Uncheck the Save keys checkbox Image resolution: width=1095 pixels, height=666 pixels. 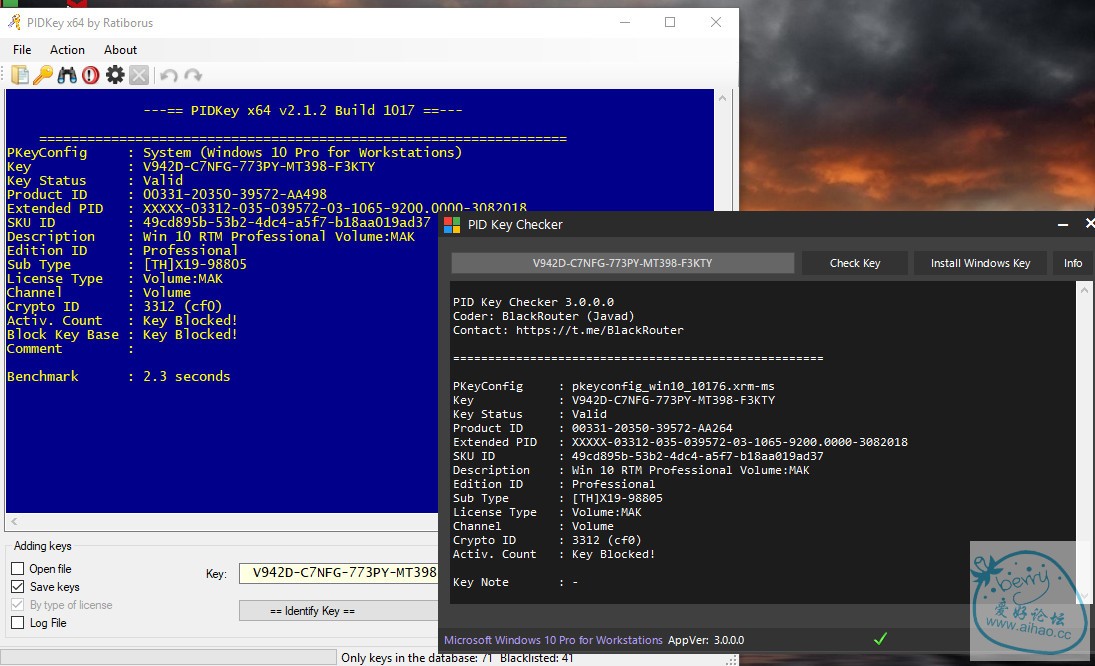(x=18, y=587)
